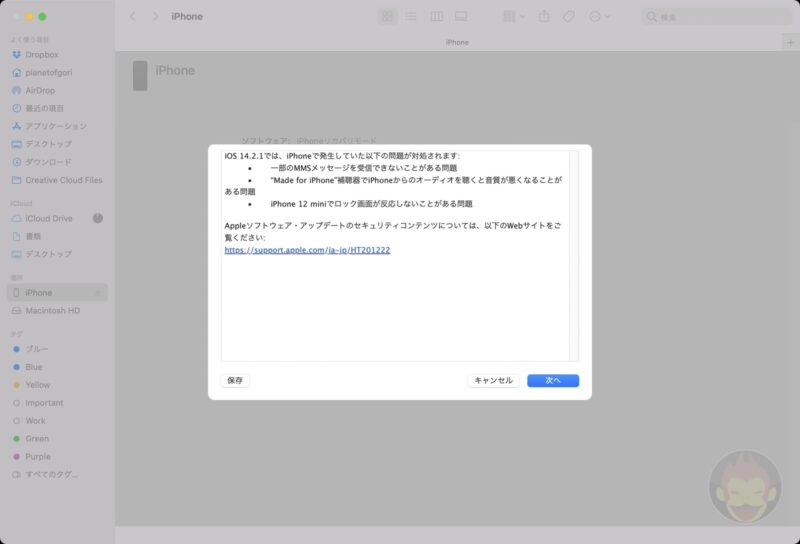The image size is (800, 544).
Task: Click the Share toolbar icon
Action: 544,17
